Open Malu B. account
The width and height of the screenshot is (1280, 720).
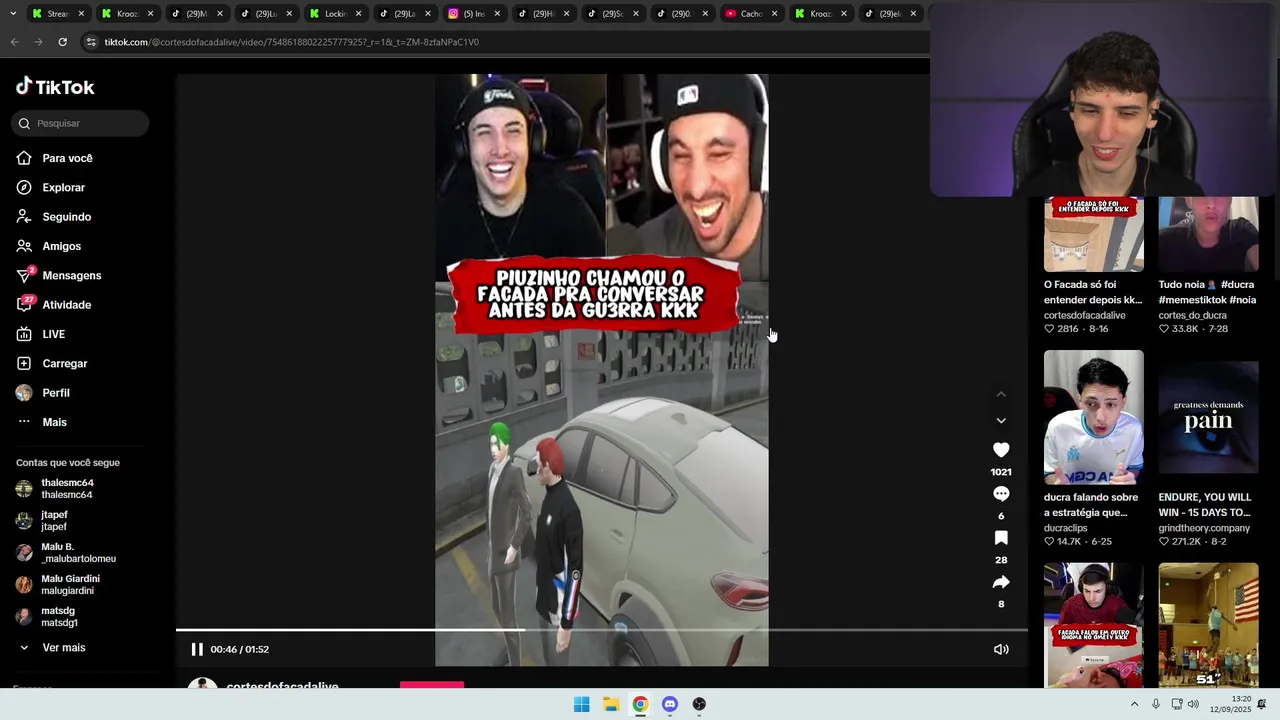point(66,553)
